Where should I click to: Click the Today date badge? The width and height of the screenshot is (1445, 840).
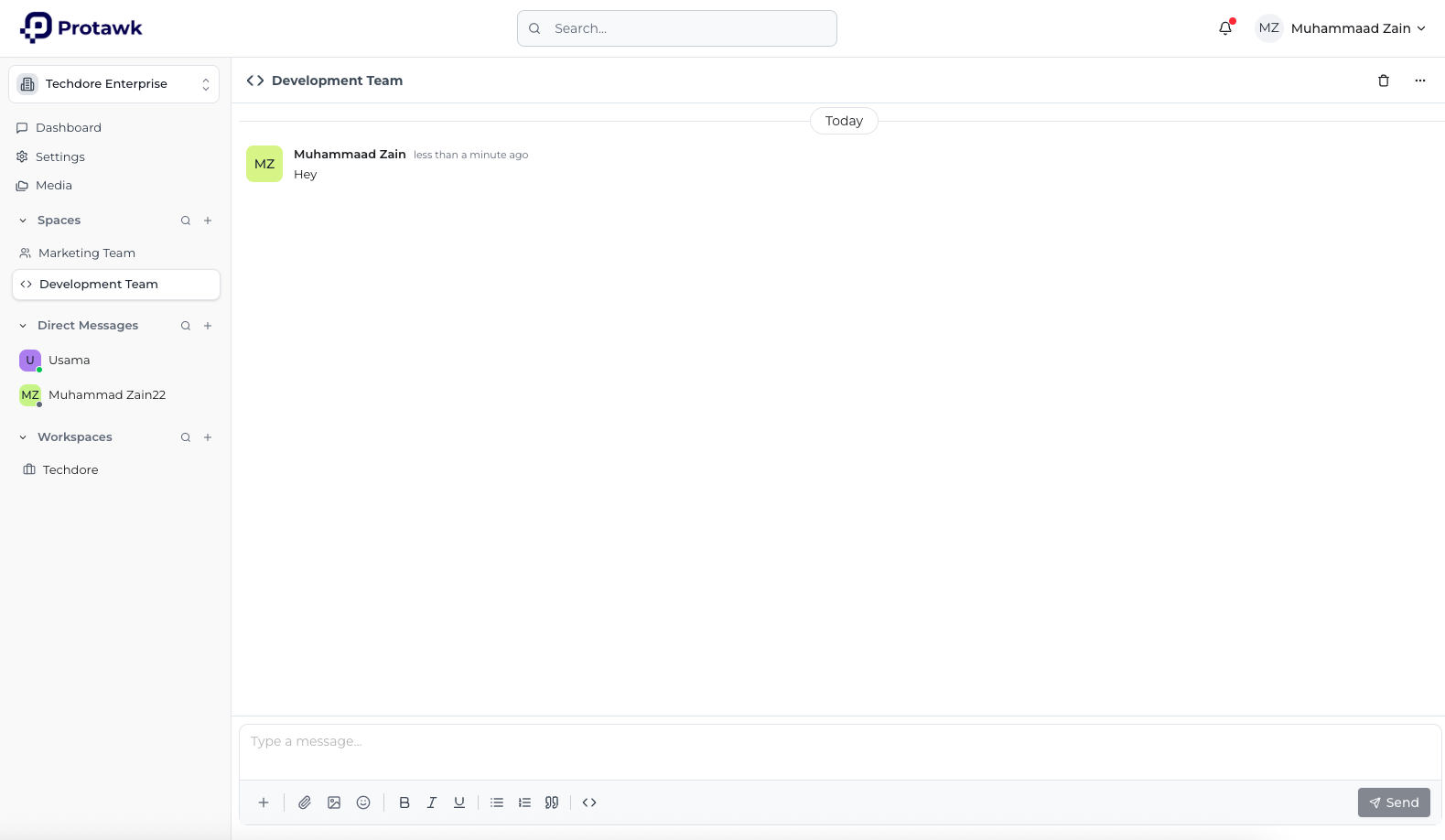pos(844,121)
